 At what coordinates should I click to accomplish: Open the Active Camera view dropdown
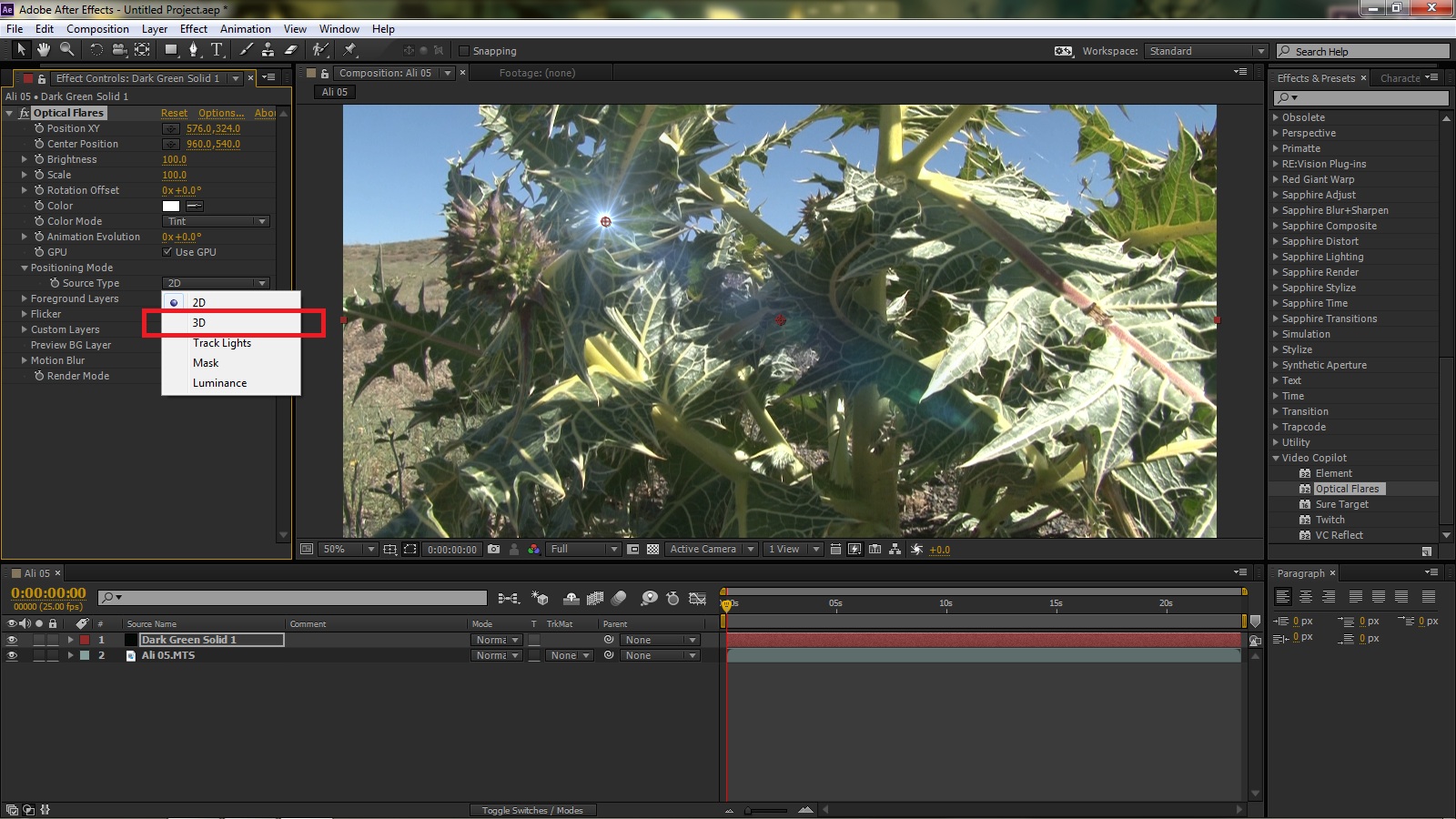(712, 550)
